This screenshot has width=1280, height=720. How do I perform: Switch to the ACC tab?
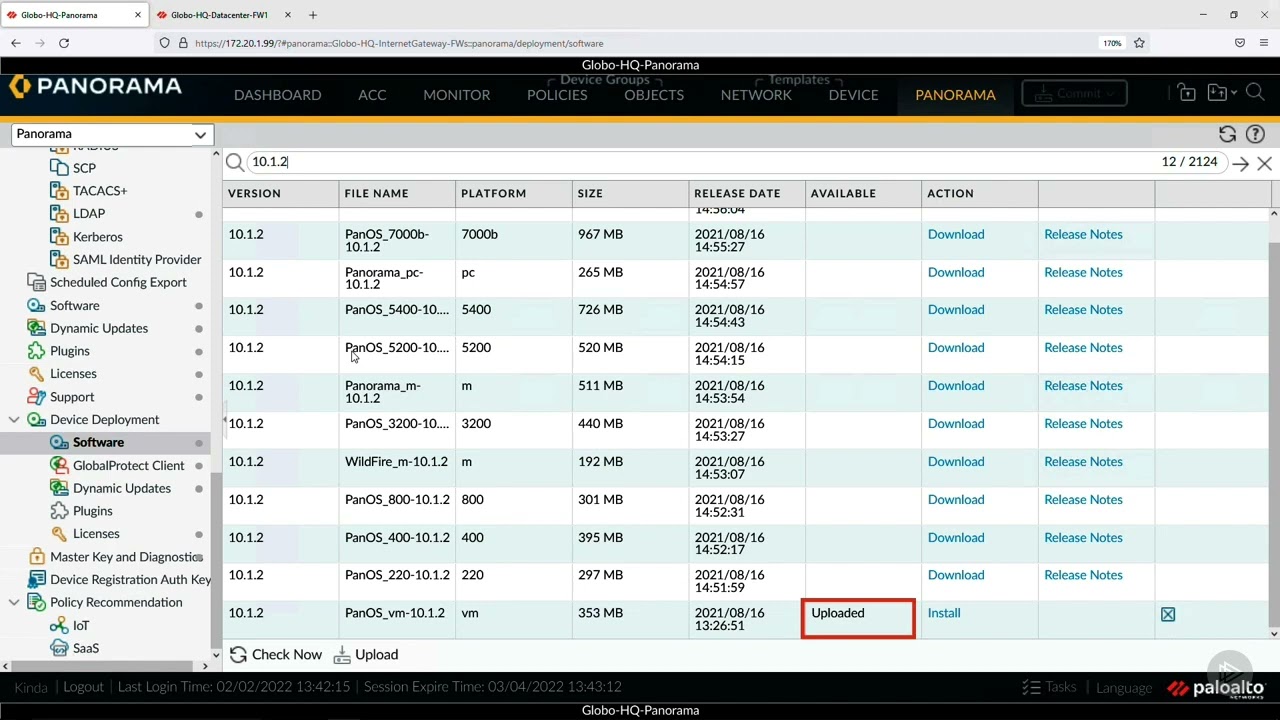372,95
